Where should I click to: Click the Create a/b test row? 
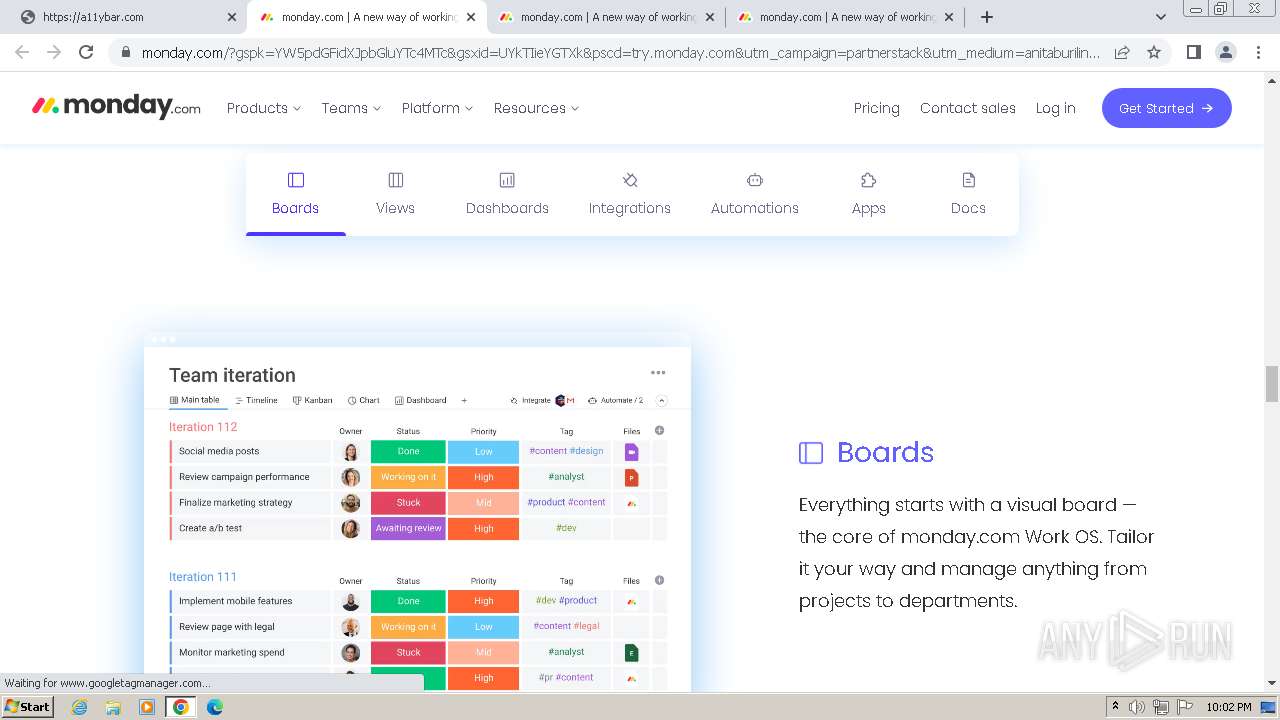coord(417,528)
